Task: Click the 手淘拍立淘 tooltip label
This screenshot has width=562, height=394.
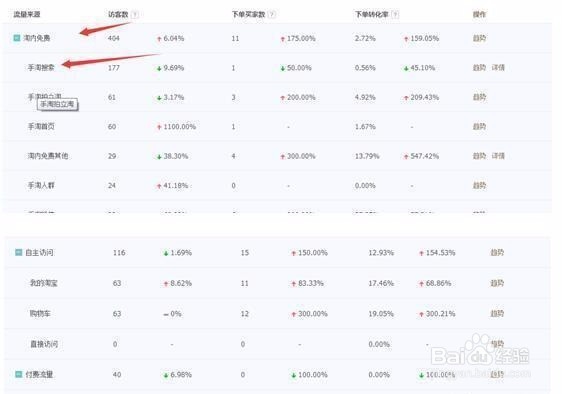Action: (x=57, y=104)
